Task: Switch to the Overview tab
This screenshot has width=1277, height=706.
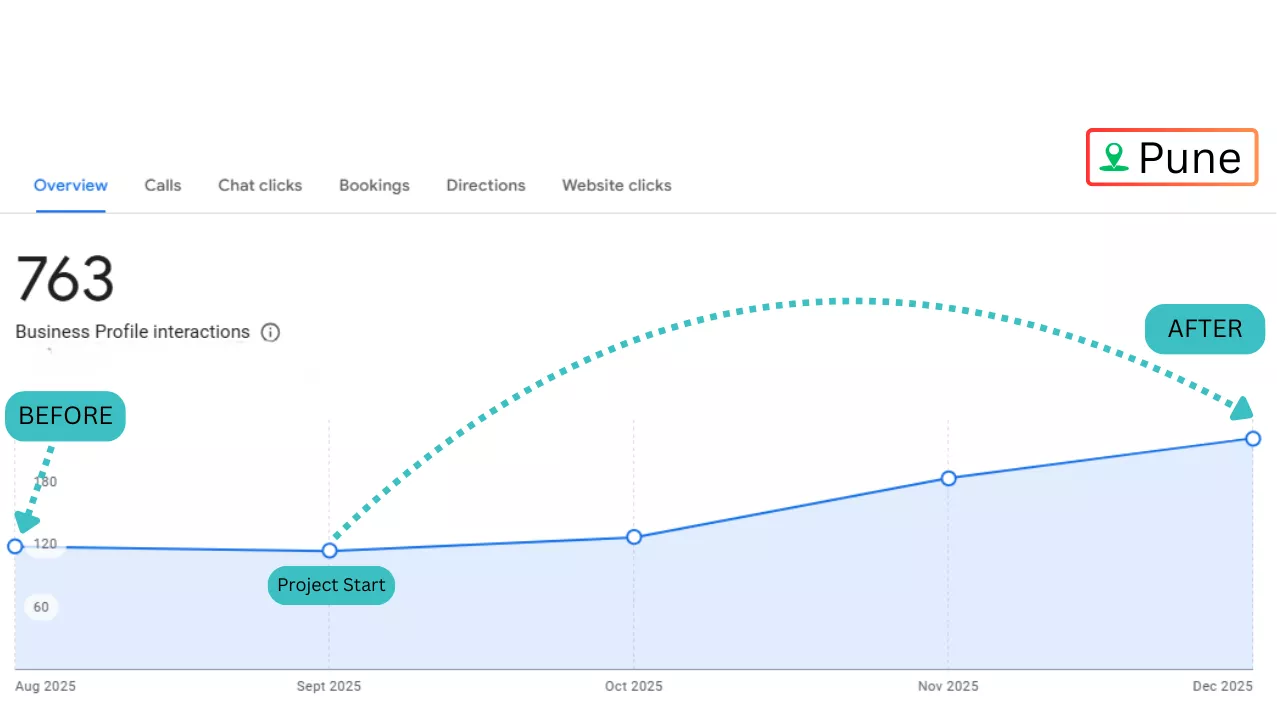Action: coord(70,185)
